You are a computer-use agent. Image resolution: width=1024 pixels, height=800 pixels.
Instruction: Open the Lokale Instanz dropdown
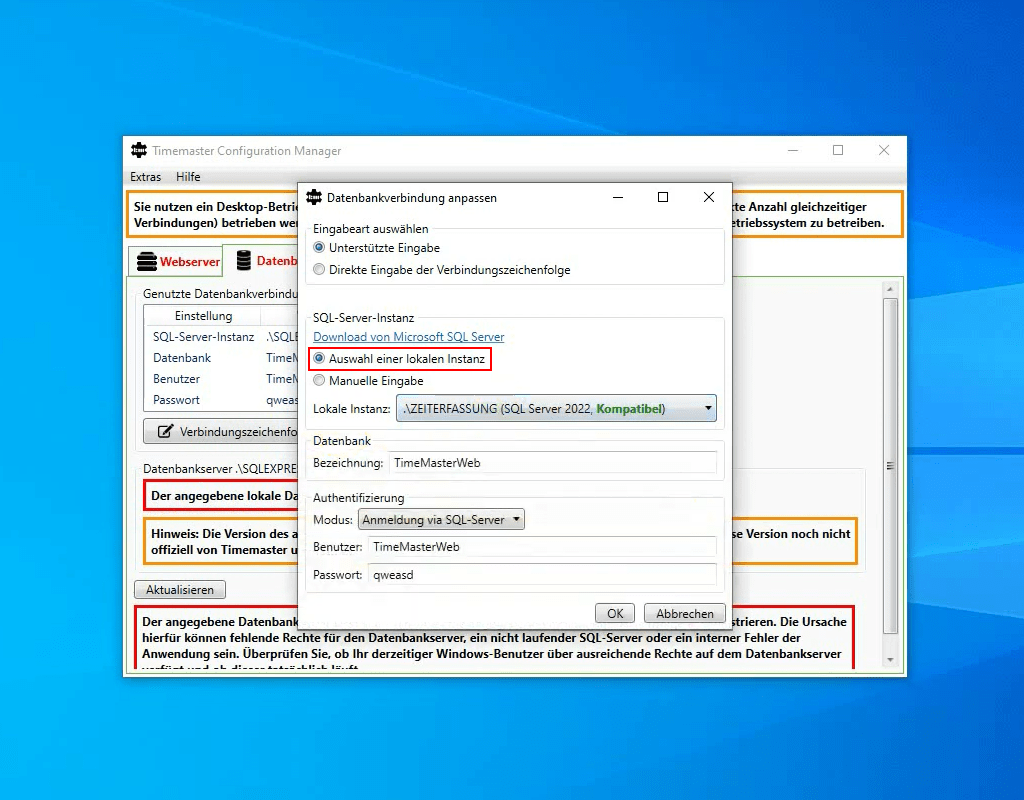[556, 408]
